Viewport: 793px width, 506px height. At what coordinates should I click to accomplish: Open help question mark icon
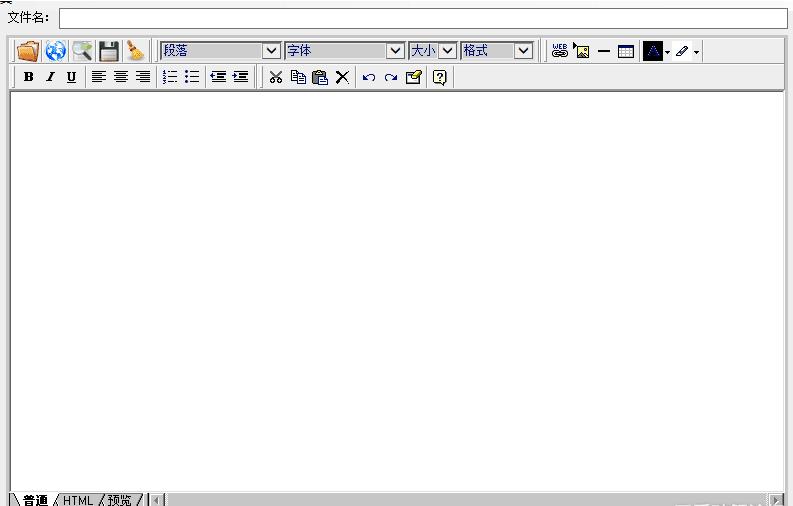coord(440,77)
